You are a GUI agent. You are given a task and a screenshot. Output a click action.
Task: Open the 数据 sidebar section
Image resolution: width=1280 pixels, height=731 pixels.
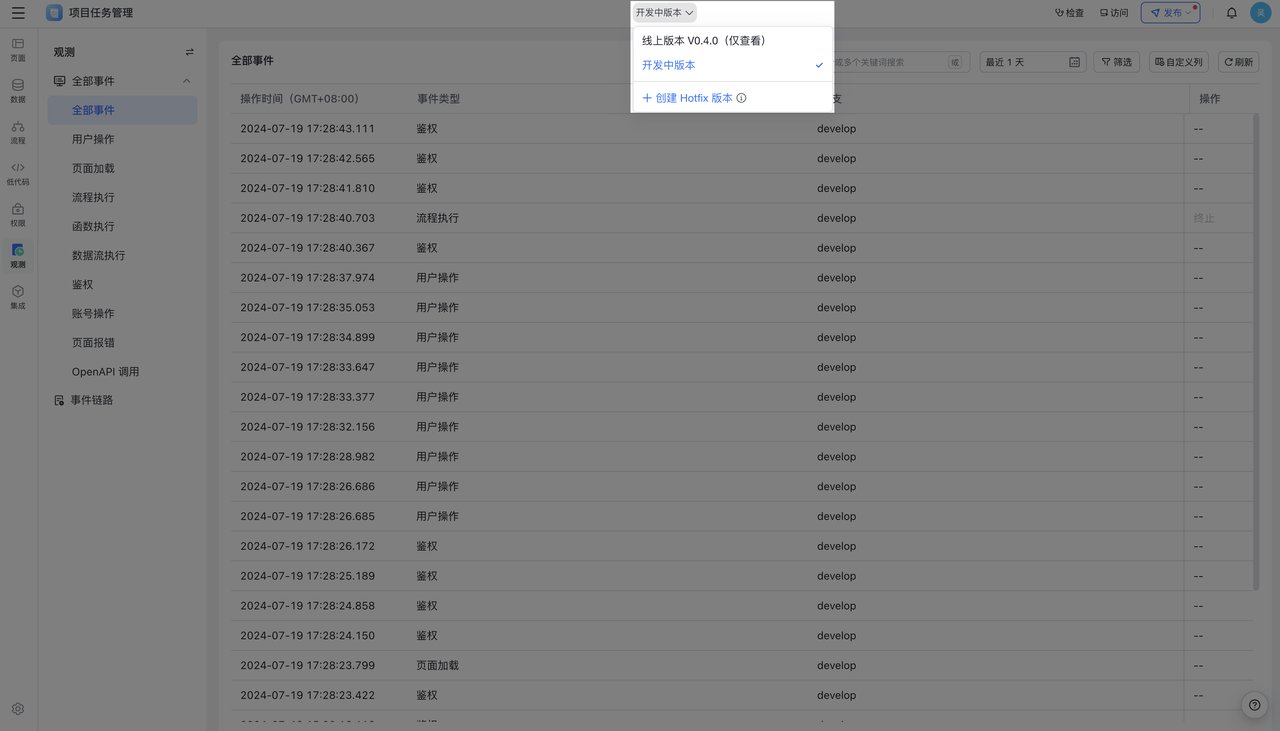pos(18,91)
